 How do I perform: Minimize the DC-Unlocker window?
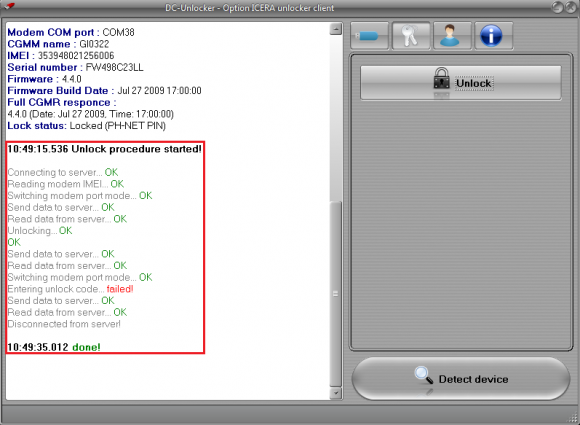click(557, 7)
